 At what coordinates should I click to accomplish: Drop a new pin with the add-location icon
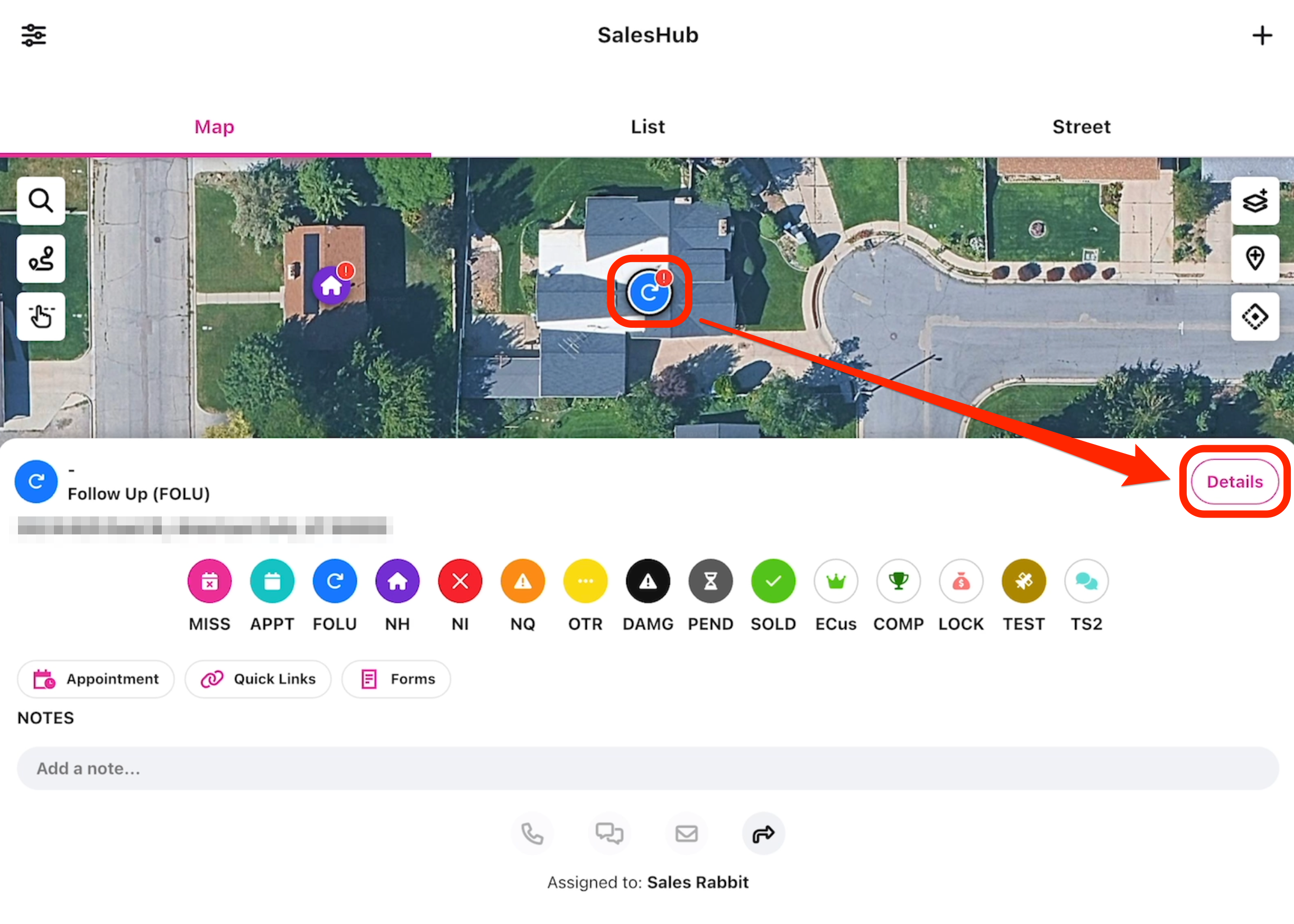1255,259
